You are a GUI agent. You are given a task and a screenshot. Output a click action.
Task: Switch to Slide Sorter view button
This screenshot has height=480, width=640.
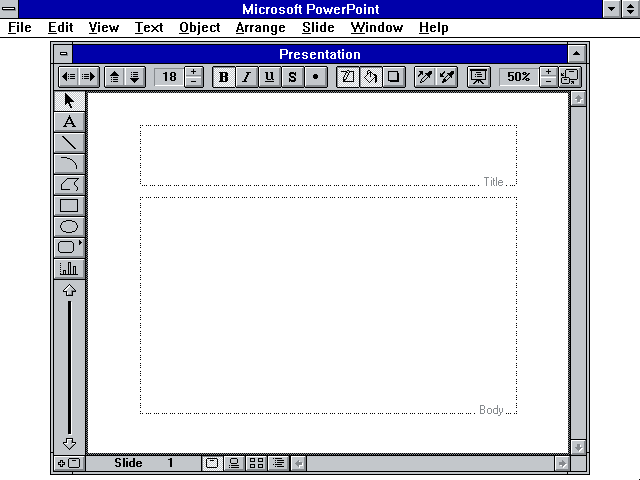click(256, 463)
